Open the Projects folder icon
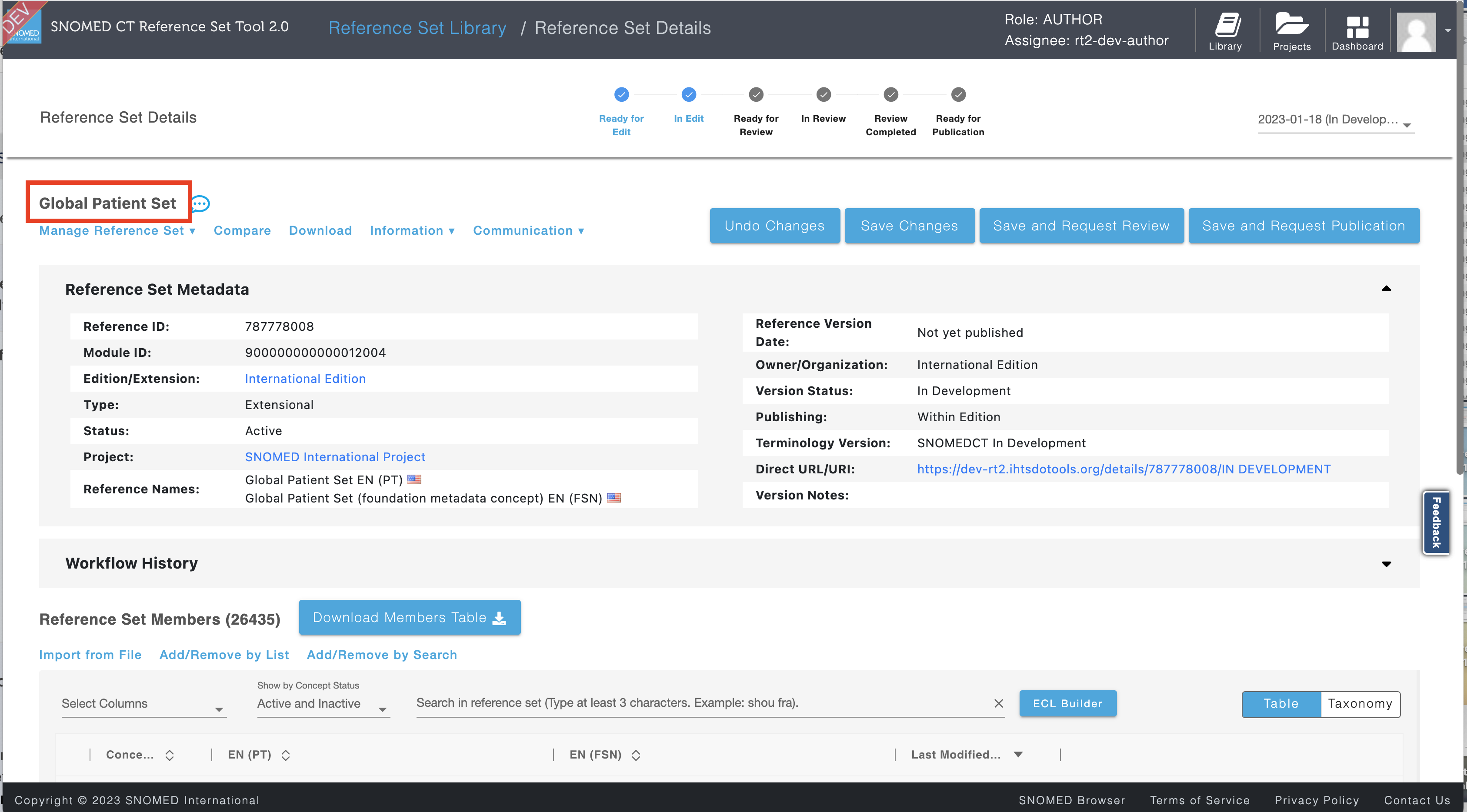The image size is (1467, 812). pyautogui.click(x=1291, y=31)
